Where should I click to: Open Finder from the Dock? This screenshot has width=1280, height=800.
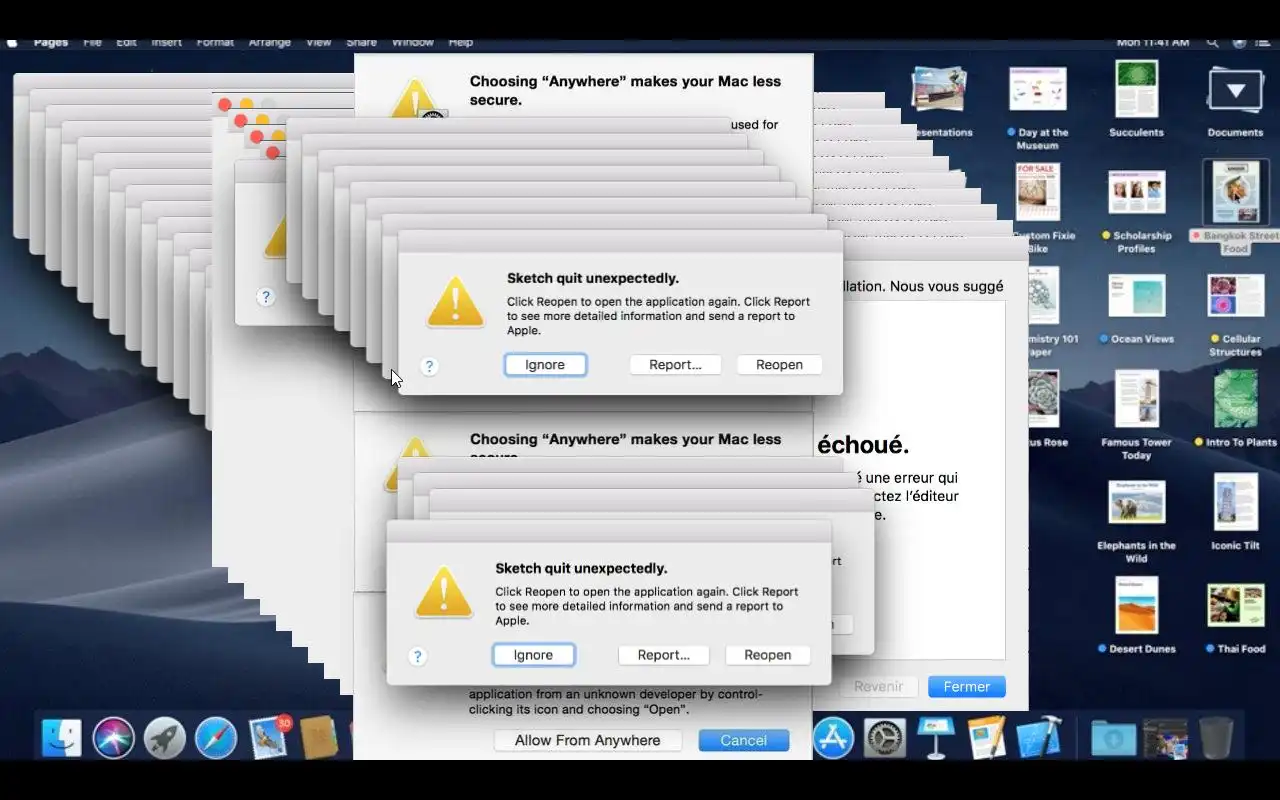point(62,738)
